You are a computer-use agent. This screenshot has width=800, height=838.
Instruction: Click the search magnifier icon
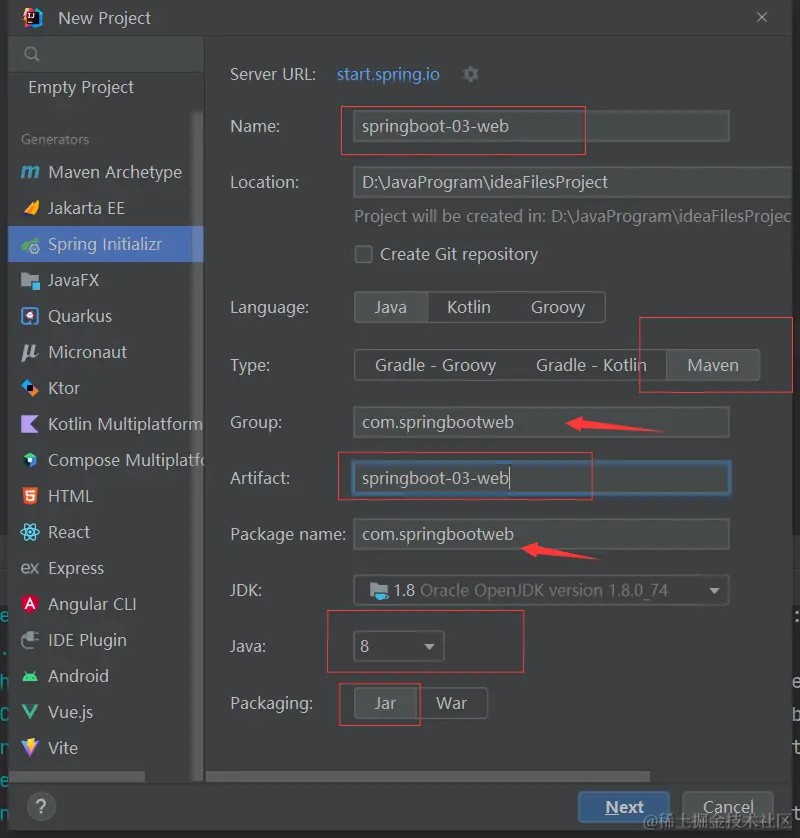(x=32, y=54)
